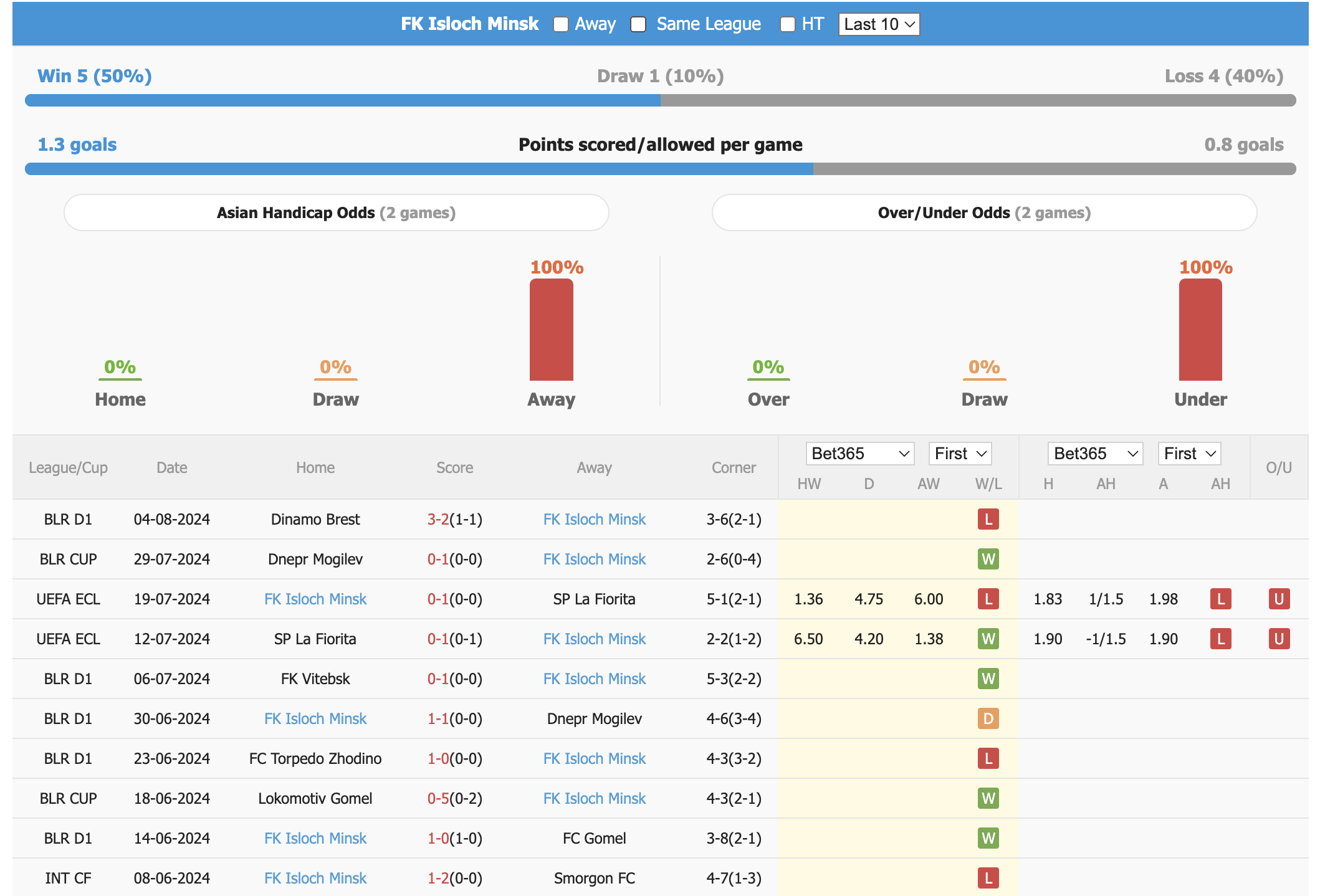Click the Score column header
This screenshot has width=1320, height=896.
pyautogui.click(x=455, y=467)
